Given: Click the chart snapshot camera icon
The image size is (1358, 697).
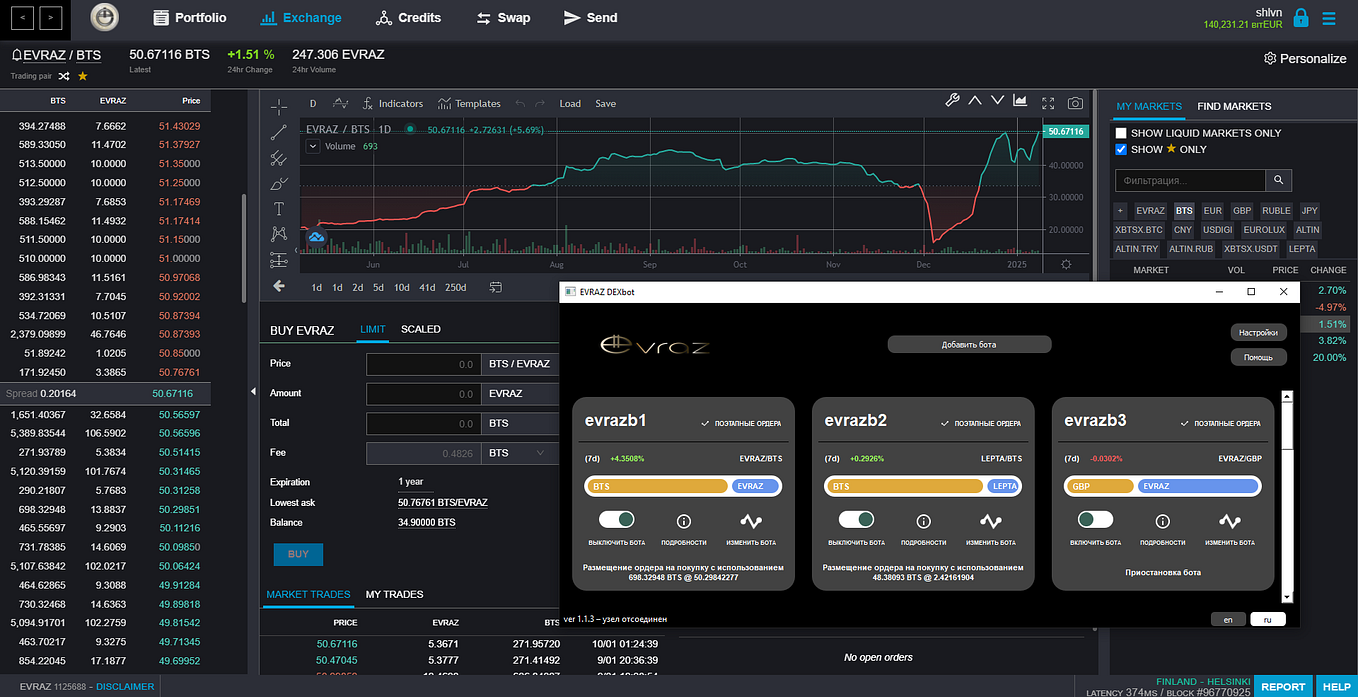Looking at the screenshot, I should point(1075,102).
